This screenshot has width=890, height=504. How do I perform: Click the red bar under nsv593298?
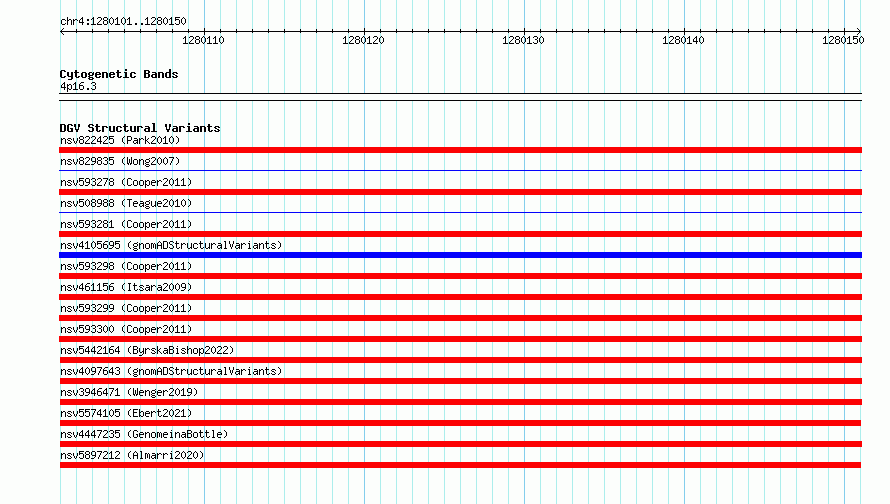(460, 276)
